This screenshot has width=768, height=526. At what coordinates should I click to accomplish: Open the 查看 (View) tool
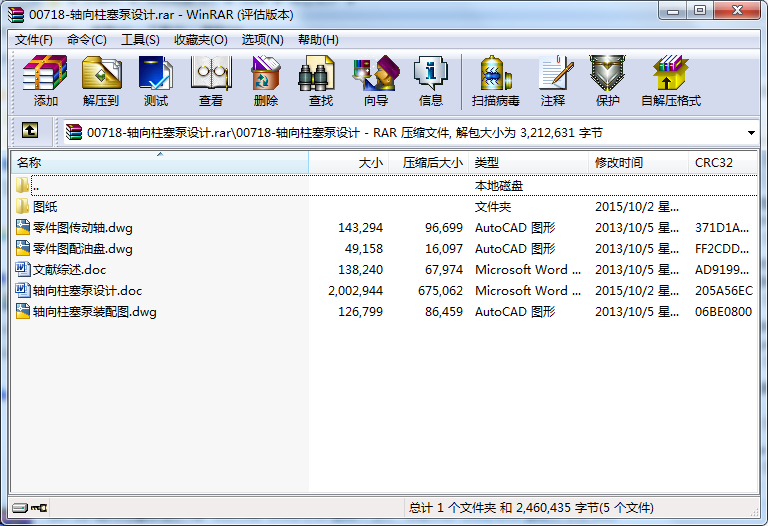(x=211, y=81)
